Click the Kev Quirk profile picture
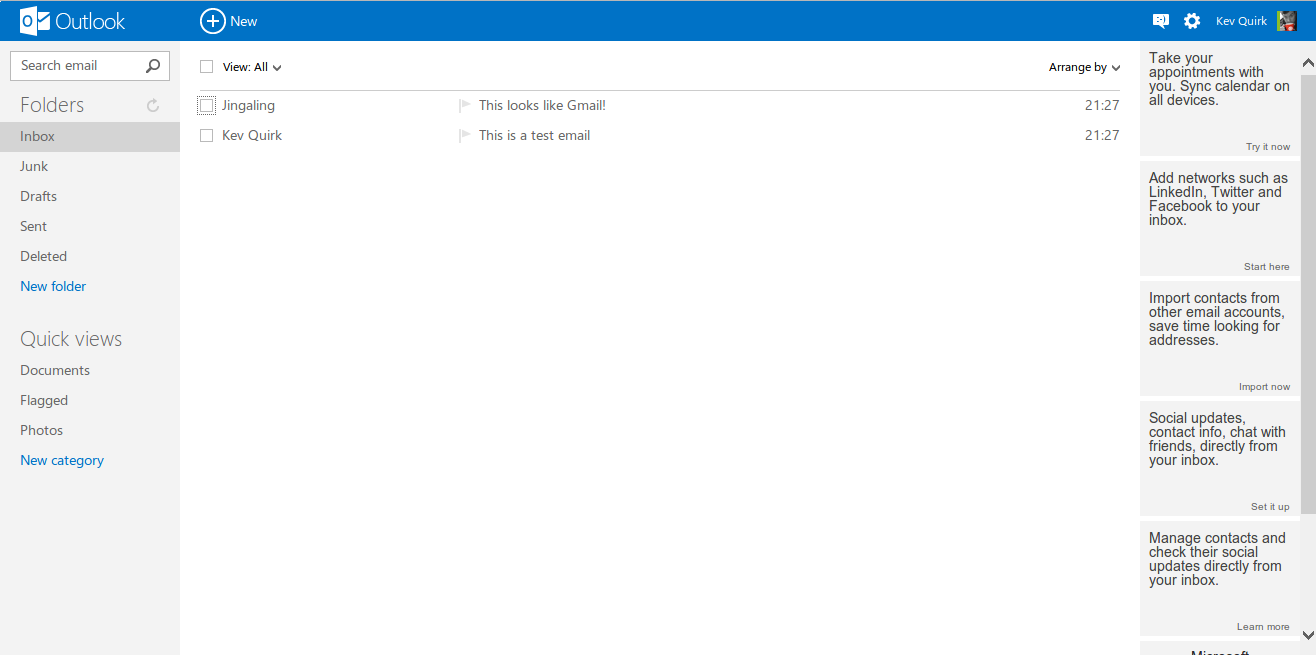This screenshot has width=1316, height=655. (1287, 21)
